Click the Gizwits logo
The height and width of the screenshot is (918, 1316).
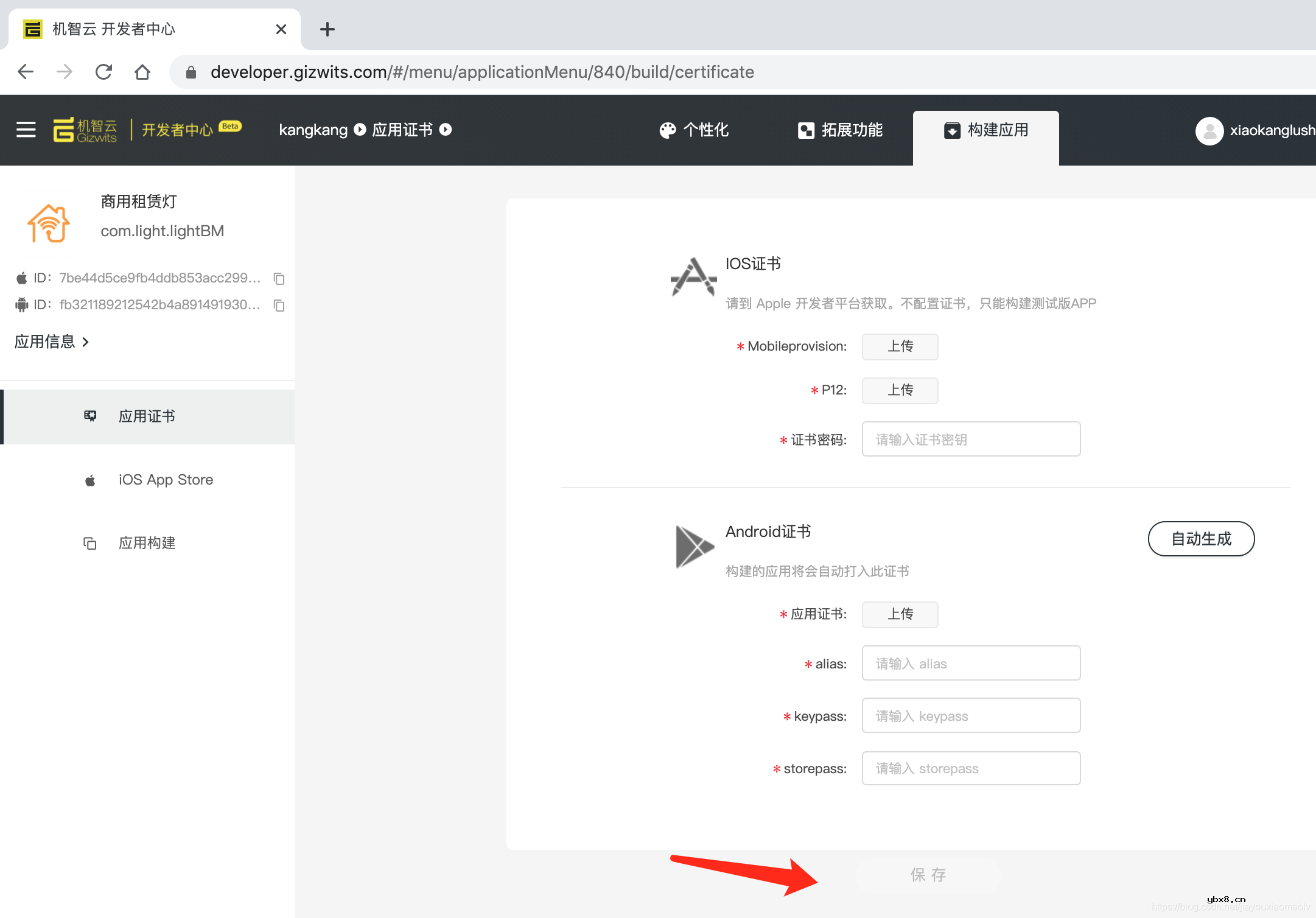click(85, 130)
